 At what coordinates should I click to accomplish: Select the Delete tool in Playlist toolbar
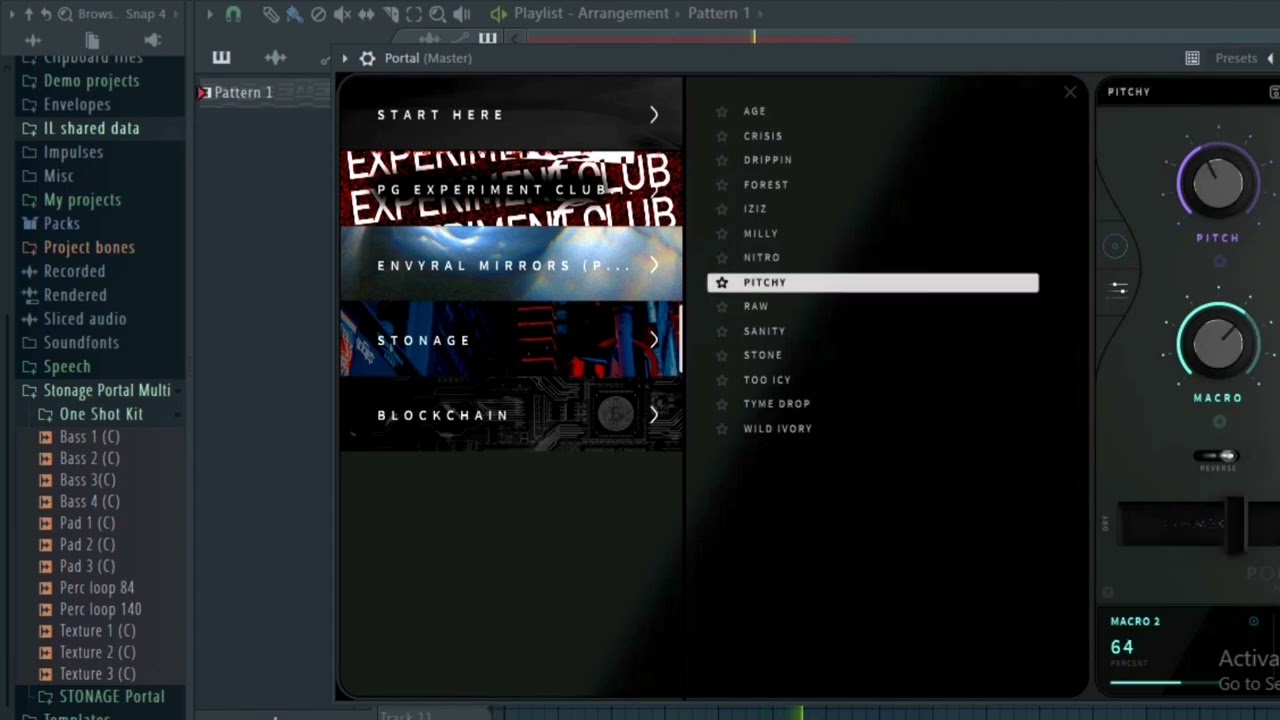[x=318, y=14]
